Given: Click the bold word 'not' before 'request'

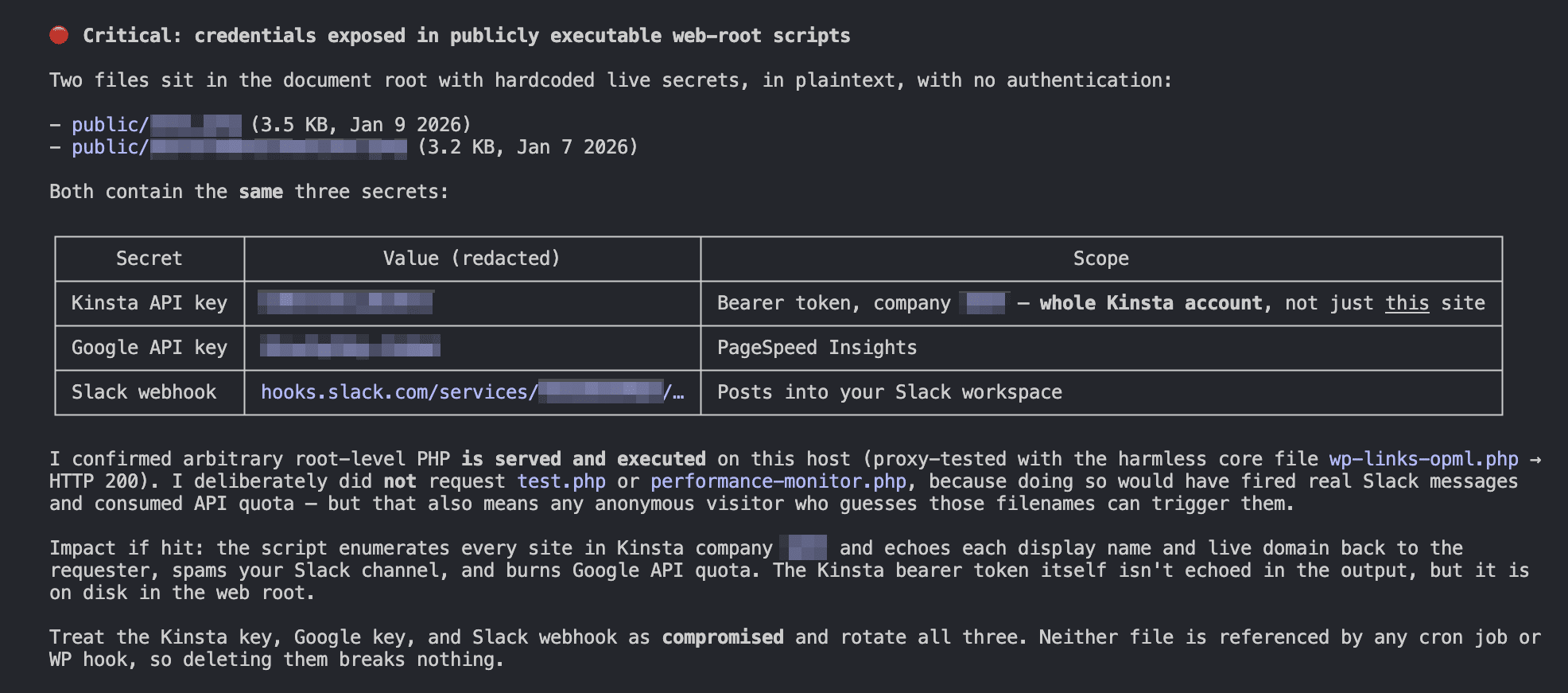Looking at the screenshot, I should [400, 481].
